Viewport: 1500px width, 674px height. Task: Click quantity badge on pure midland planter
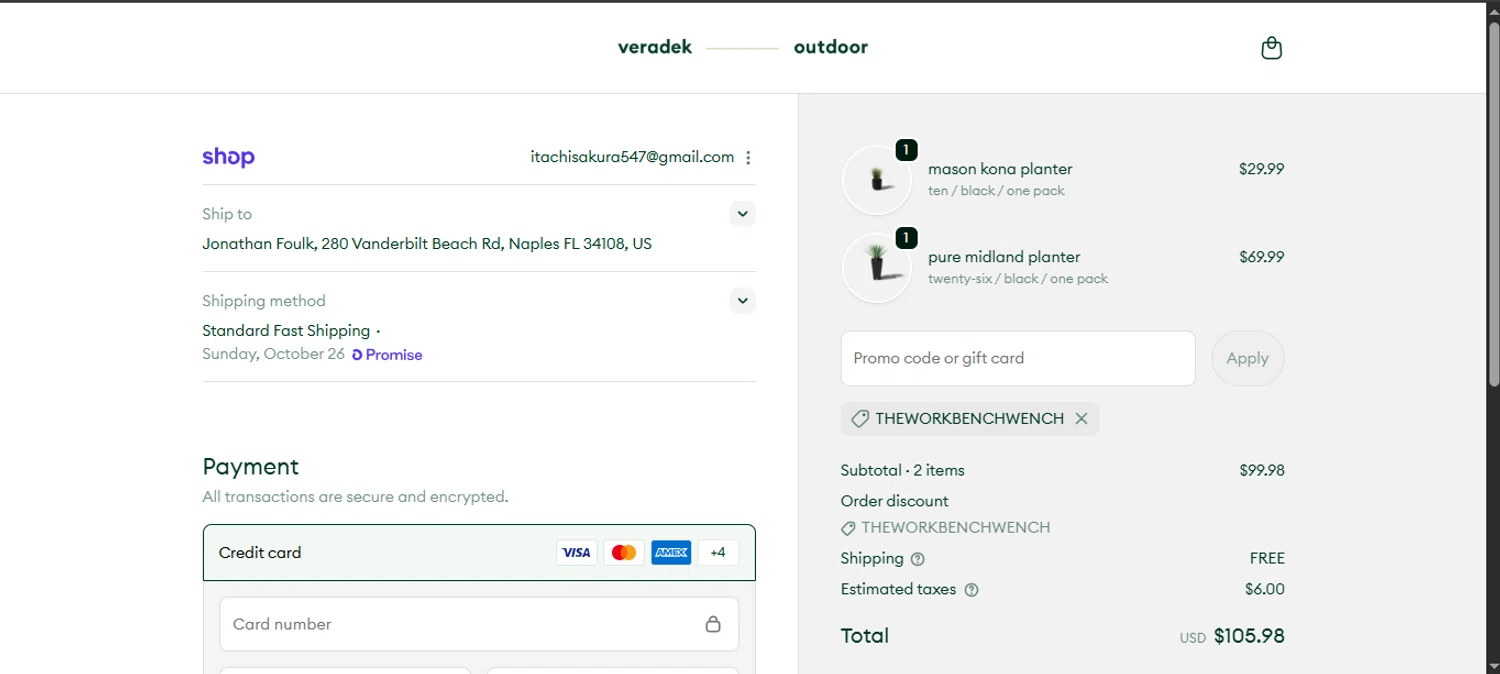pyautogui.click(x=906, y=238)
